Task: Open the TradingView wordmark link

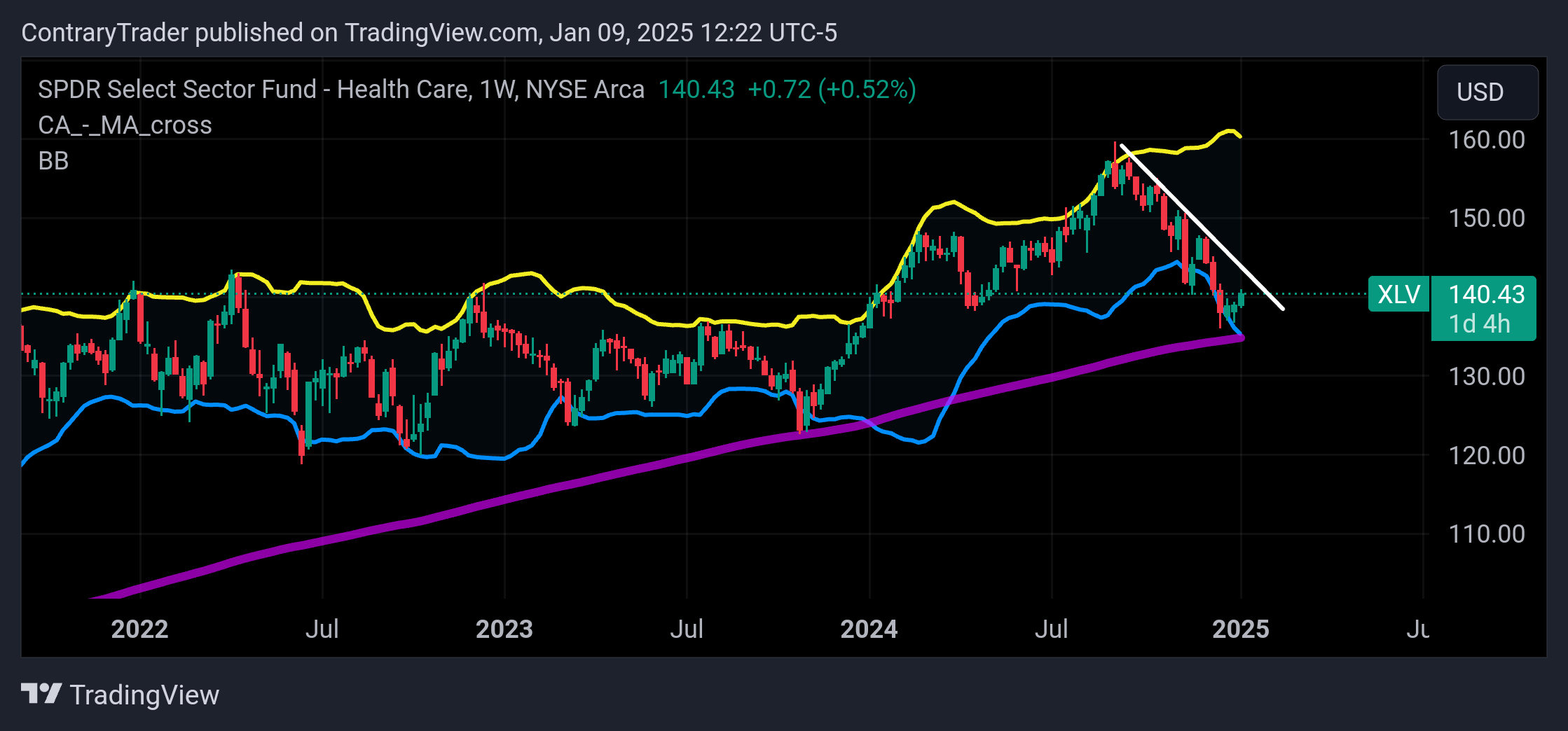Action: tap(144, 695)
